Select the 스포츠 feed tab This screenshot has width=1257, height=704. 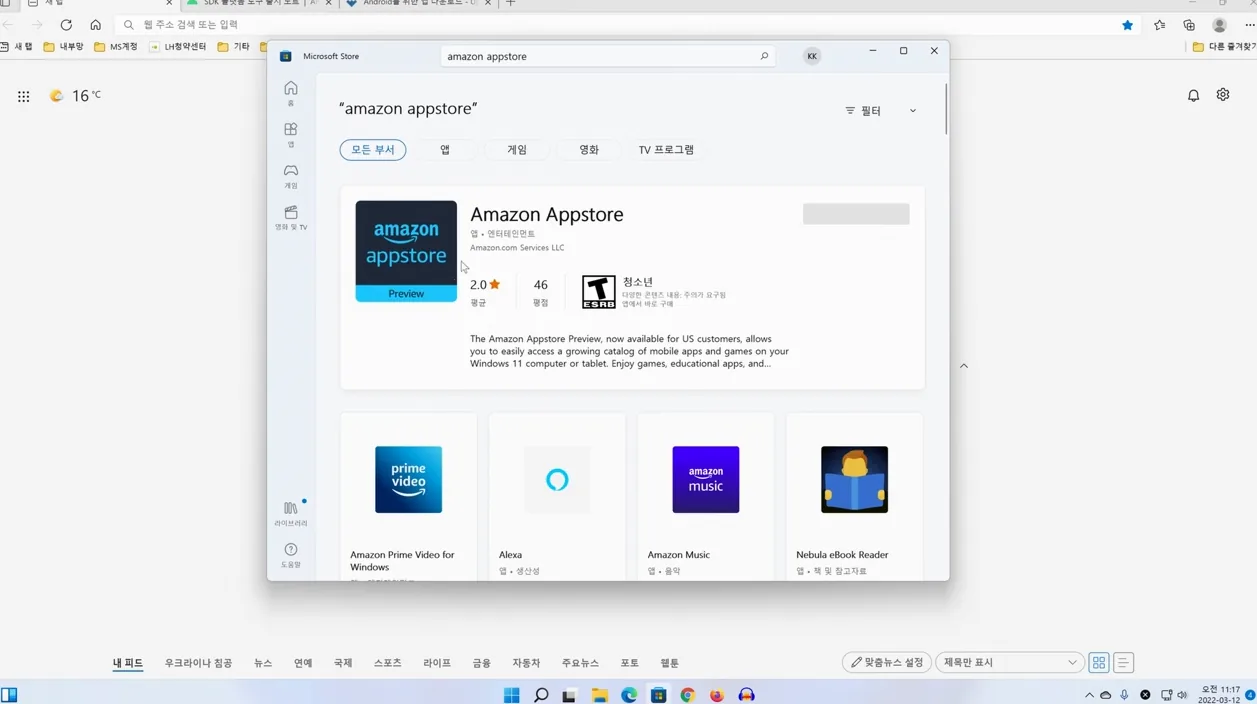(x=387, y=663)
